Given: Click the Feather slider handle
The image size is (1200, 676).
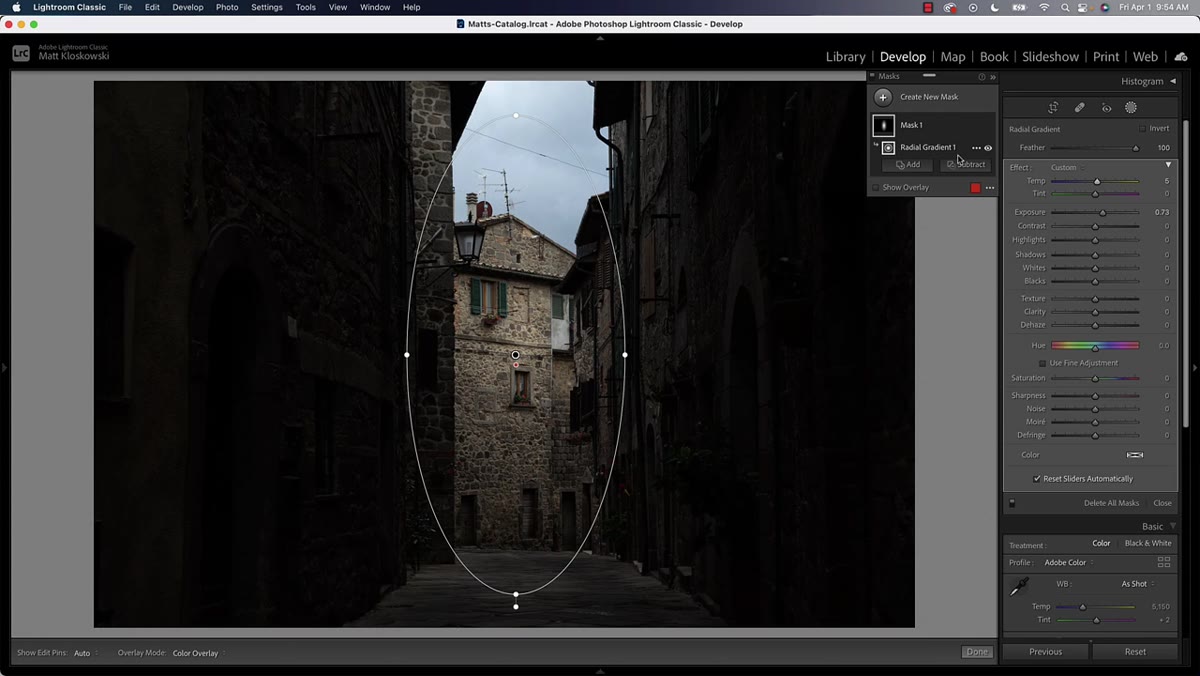Looking at the screenshot, I should [1135, 148].
